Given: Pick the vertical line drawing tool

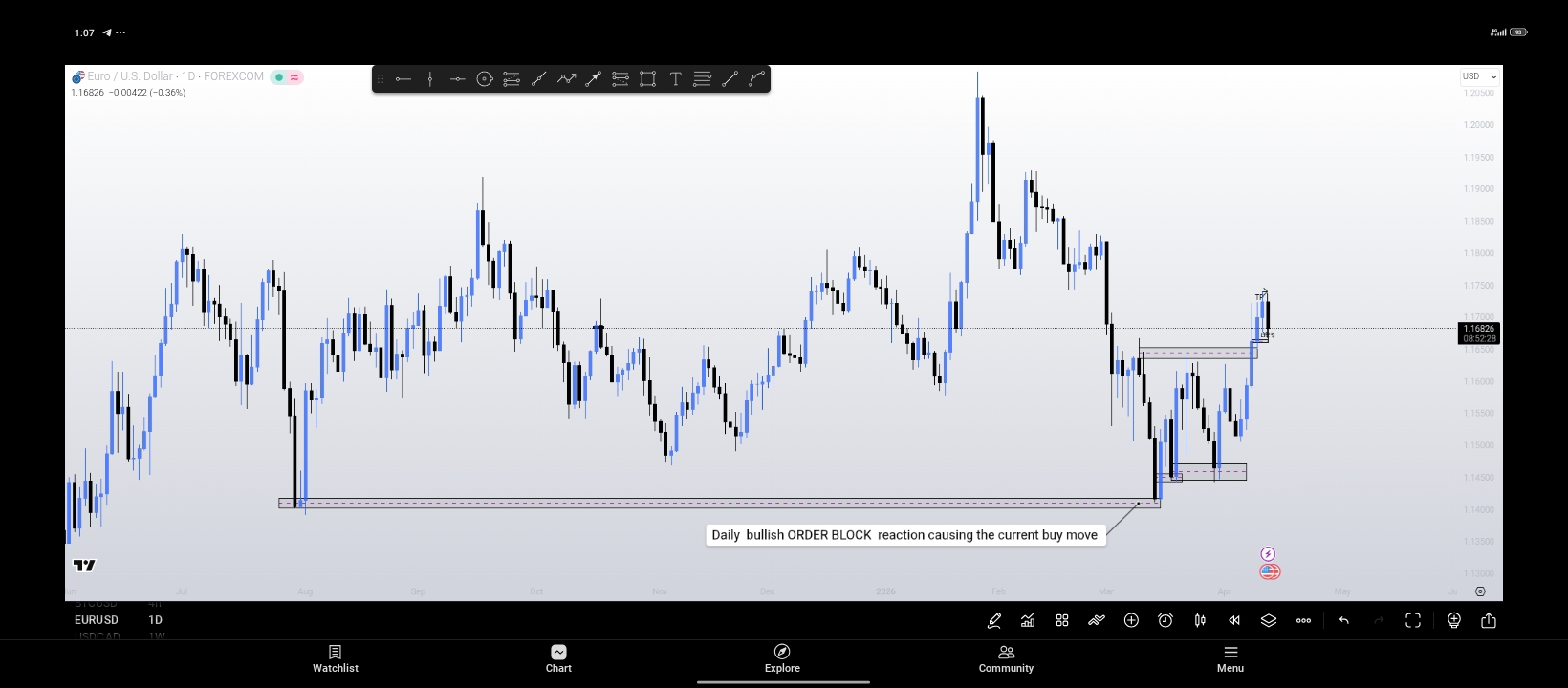Looking at the screenshot, I should coord(430,79).
